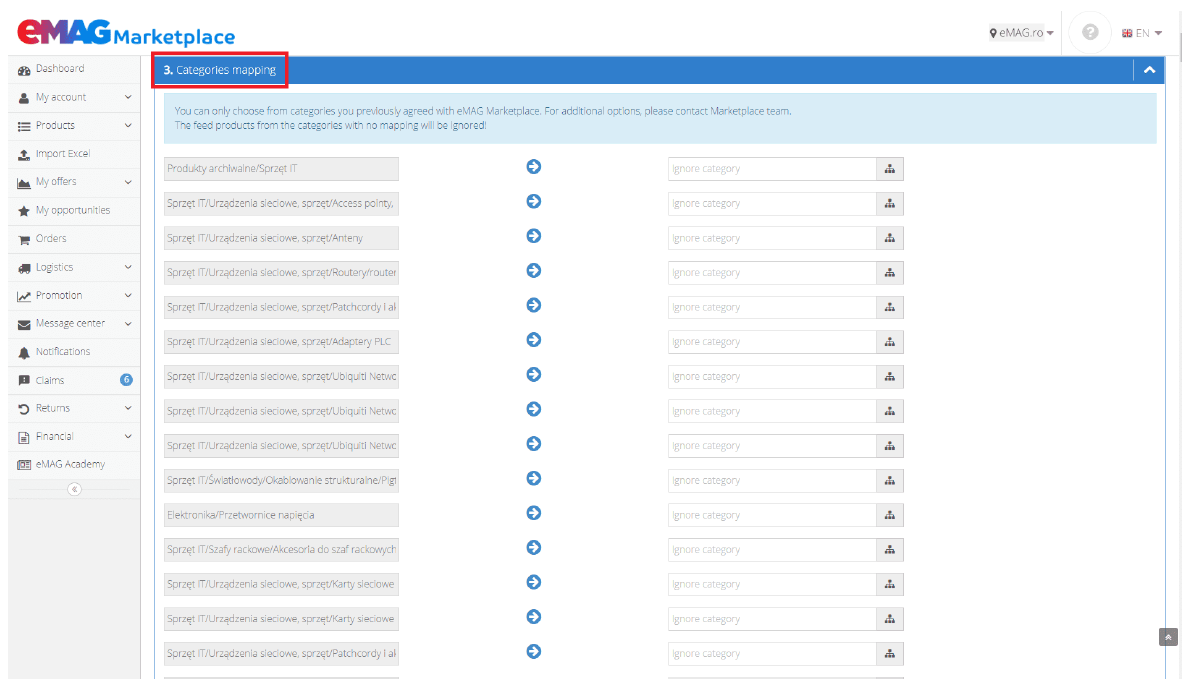This screenshot has width=1182, height=697.
Task: Collapse the Categories mapping panel
Action: 1150,70
